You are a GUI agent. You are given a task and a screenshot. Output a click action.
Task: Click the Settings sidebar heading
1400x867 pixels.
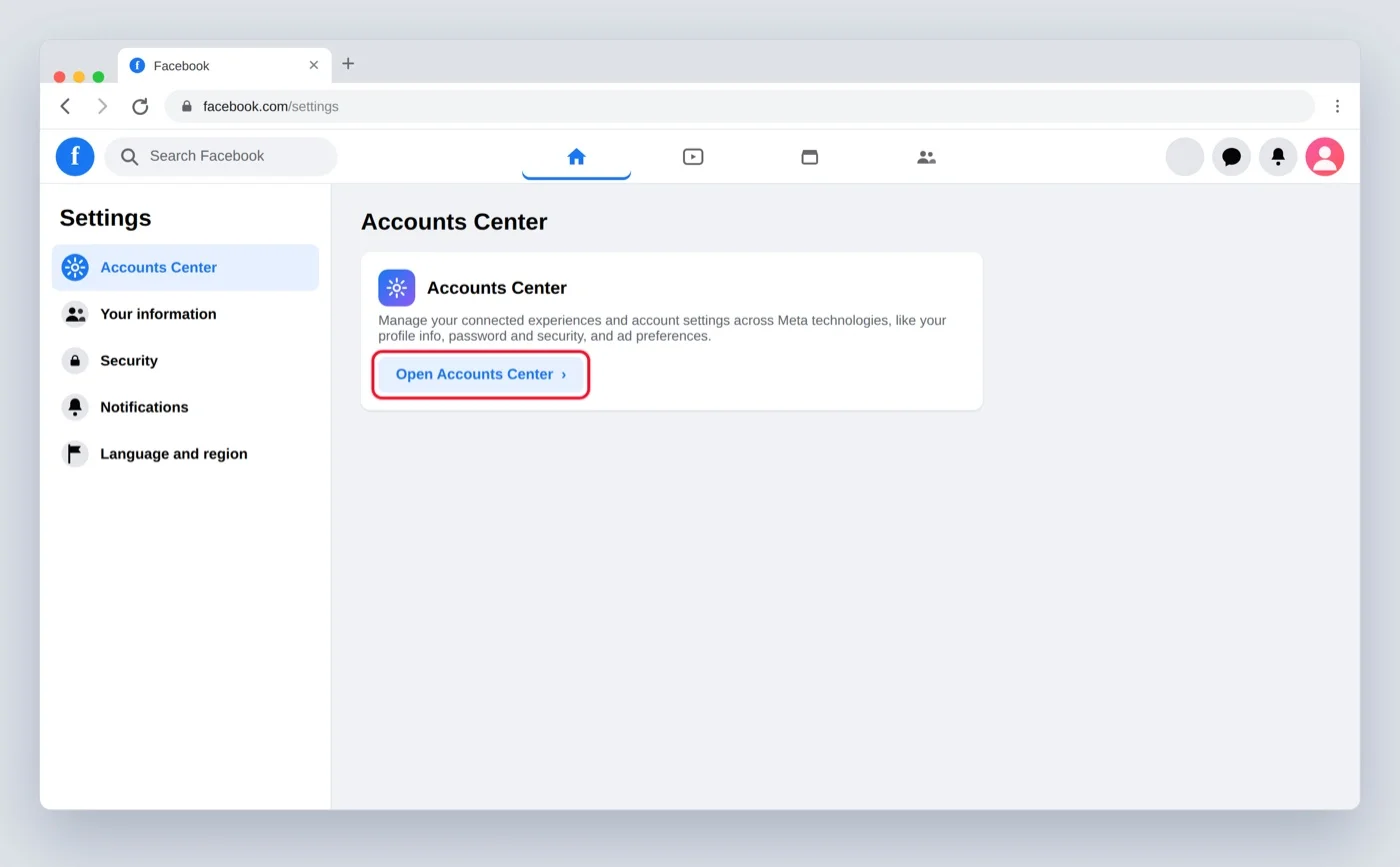105,218
